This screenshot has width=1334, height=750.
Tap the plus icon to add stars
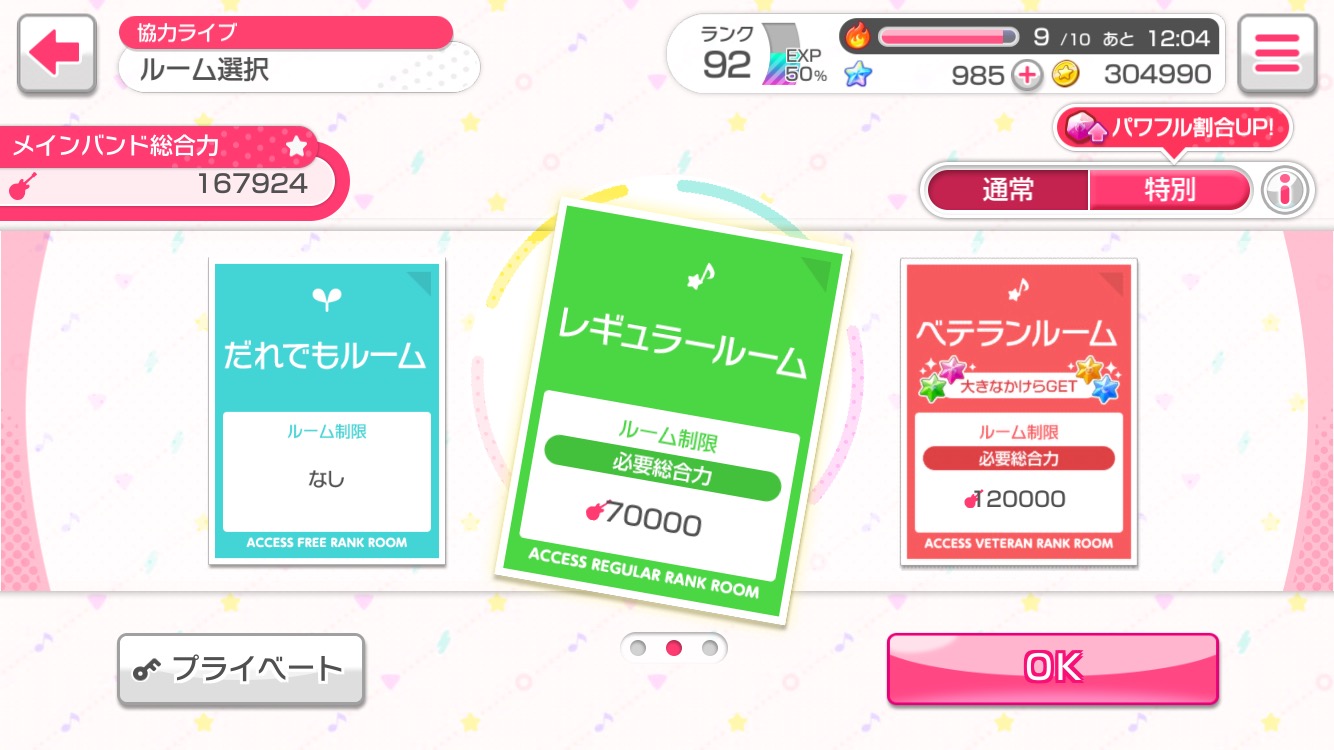[1027, 75]
